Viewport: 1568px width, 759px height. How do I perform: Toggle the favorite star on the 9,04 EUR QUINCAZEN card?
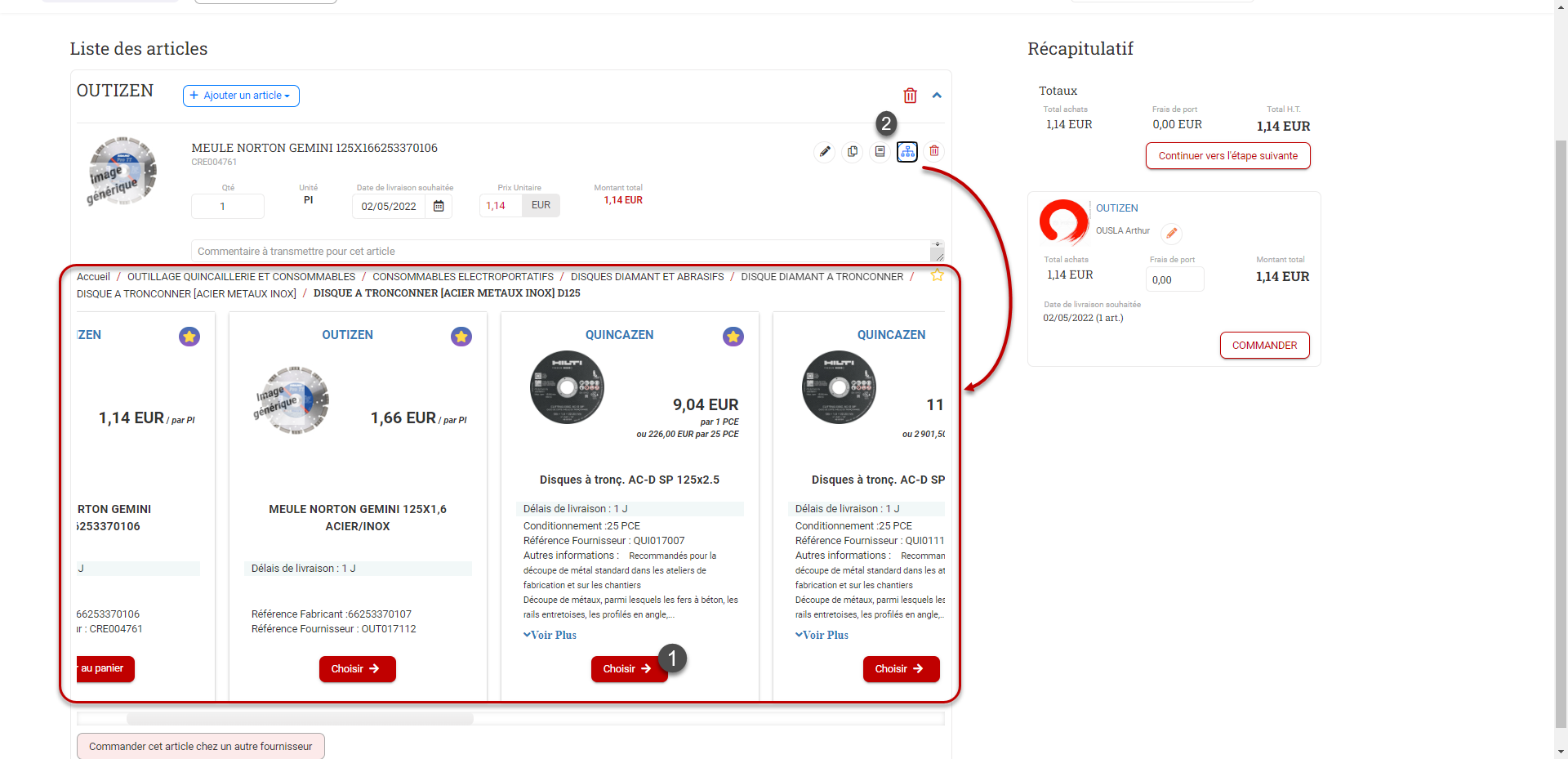click(733, 336)
